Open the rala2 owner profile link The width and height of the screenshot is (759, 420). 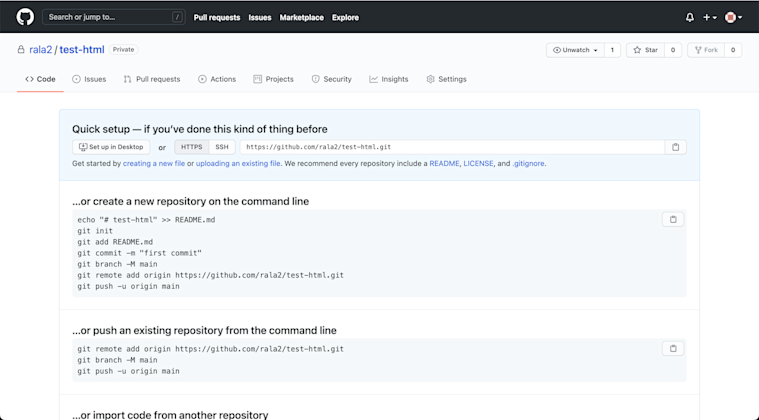click(41, 49)
